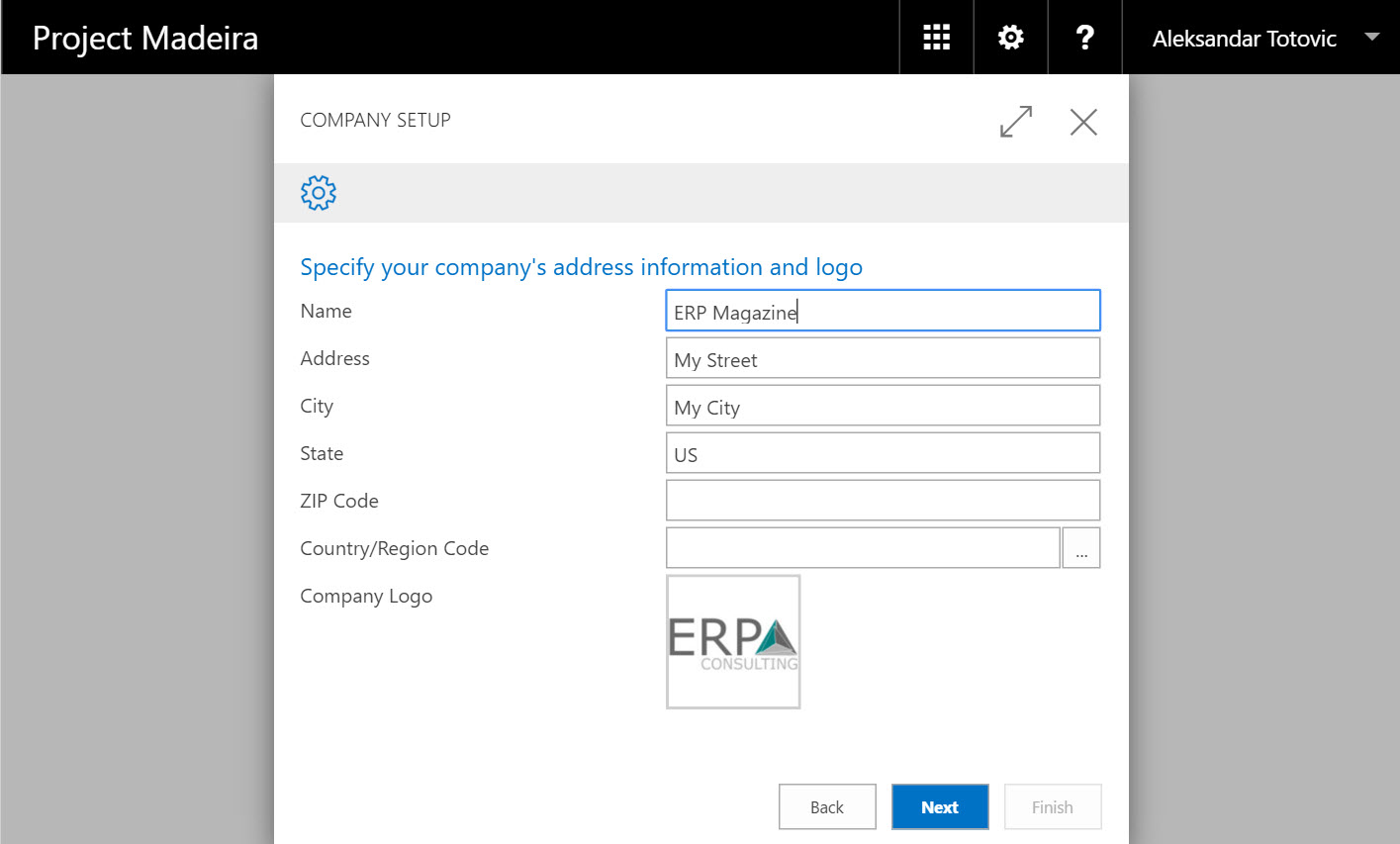This screenshot has height=844, width=1400.
Task: Open Country/Region Code lookup ellipsis button
Action: 1081,548
